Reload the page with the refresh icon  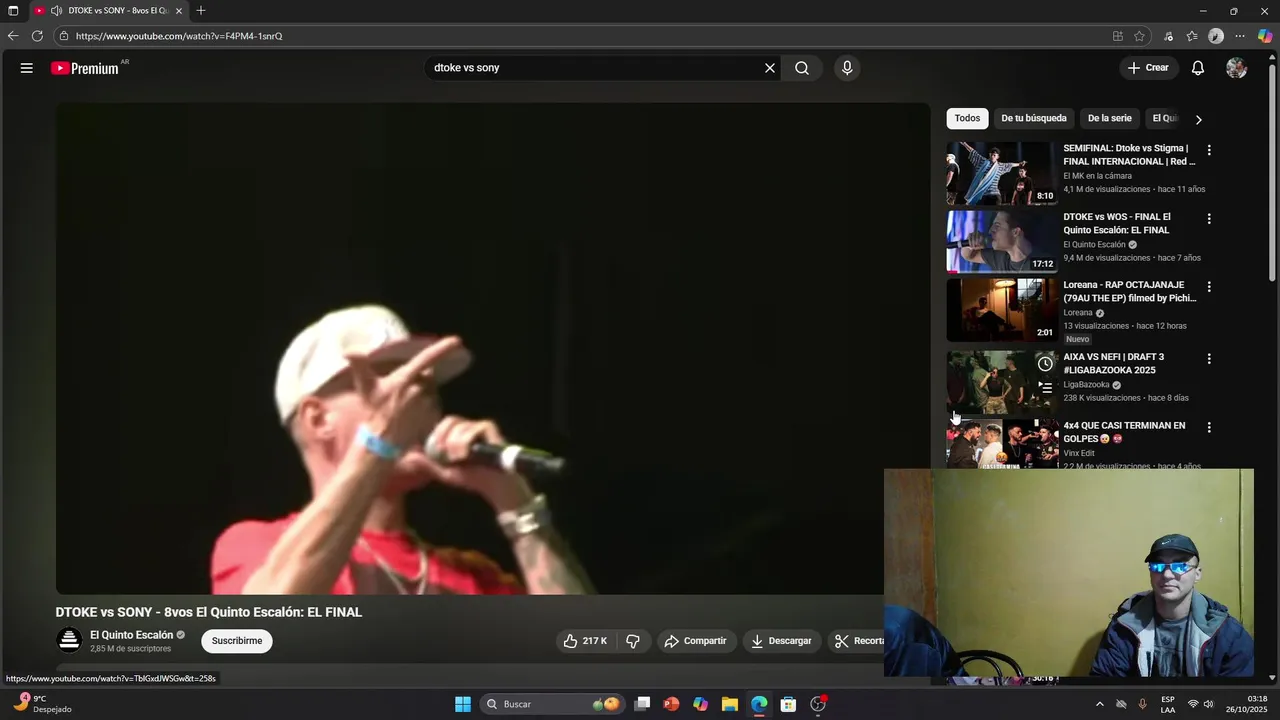tap(37, 36)
